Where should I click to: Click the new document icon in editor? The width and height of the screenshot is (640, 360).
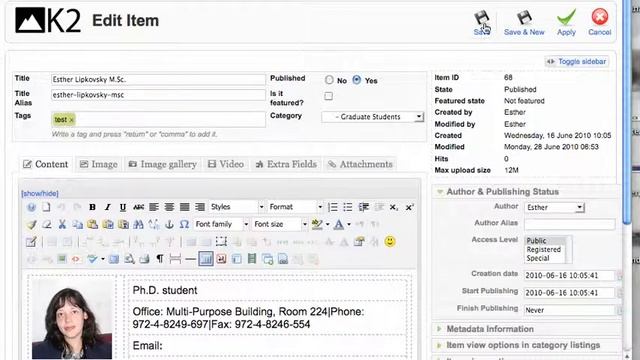[x=46, y=207]
